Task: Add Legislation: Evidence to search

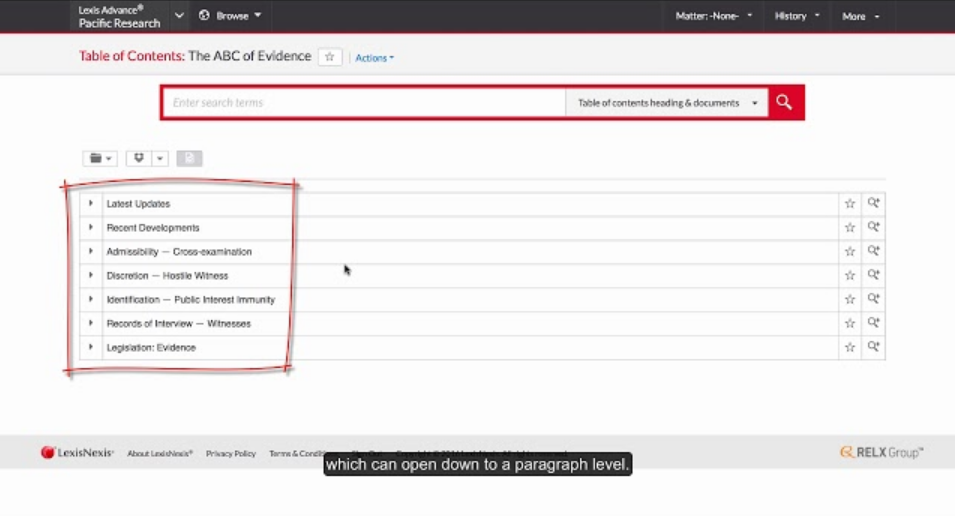Action: (873, 347)
